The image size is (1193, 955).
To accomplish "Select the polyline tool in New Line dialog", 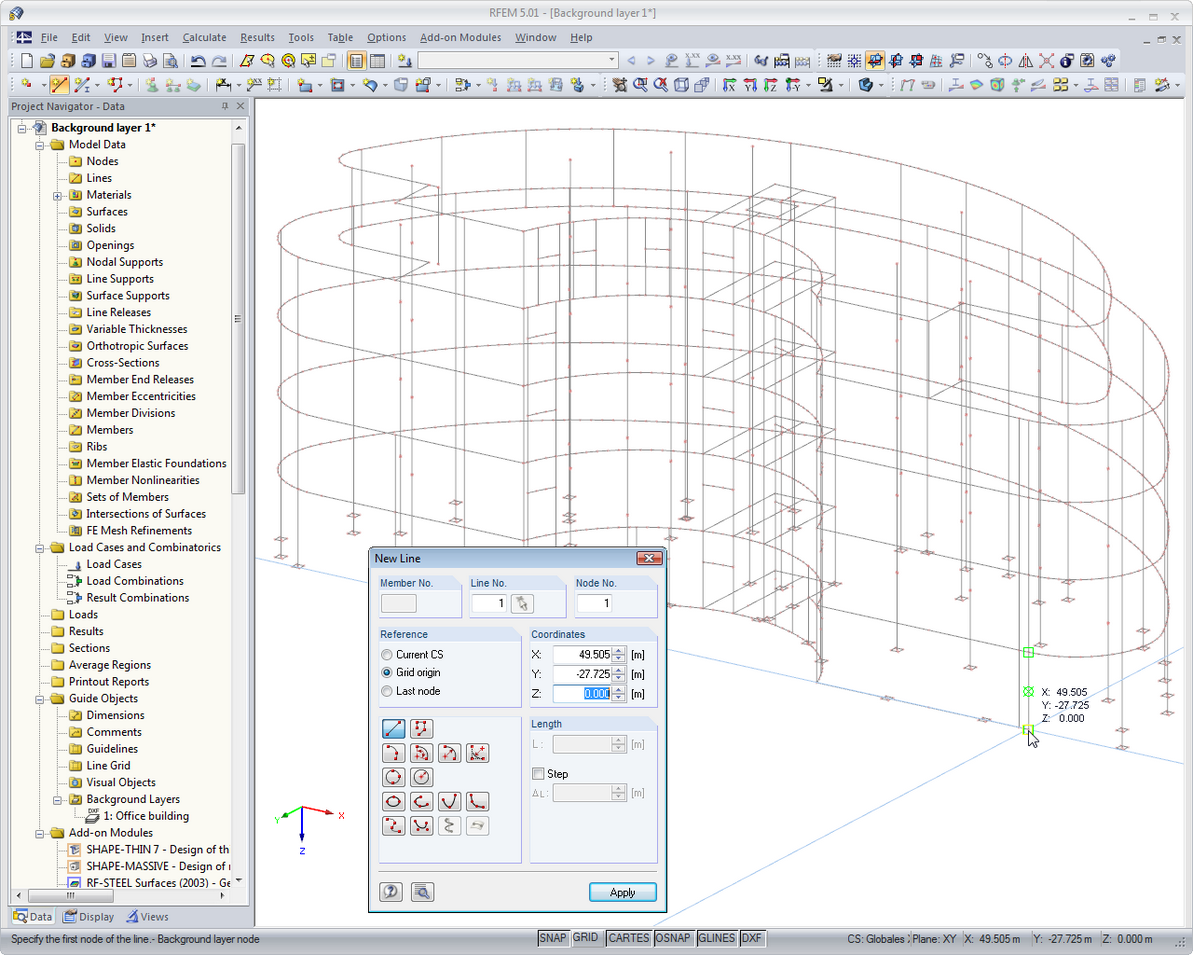I will (422, 728).
